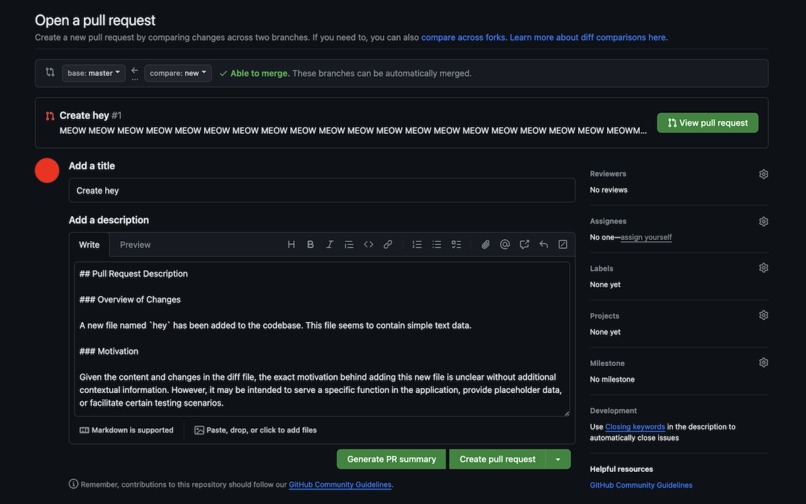This screenshot has width=806, height=504.
Task: Open Learn more about diff comparisons link
Action: 588,38
